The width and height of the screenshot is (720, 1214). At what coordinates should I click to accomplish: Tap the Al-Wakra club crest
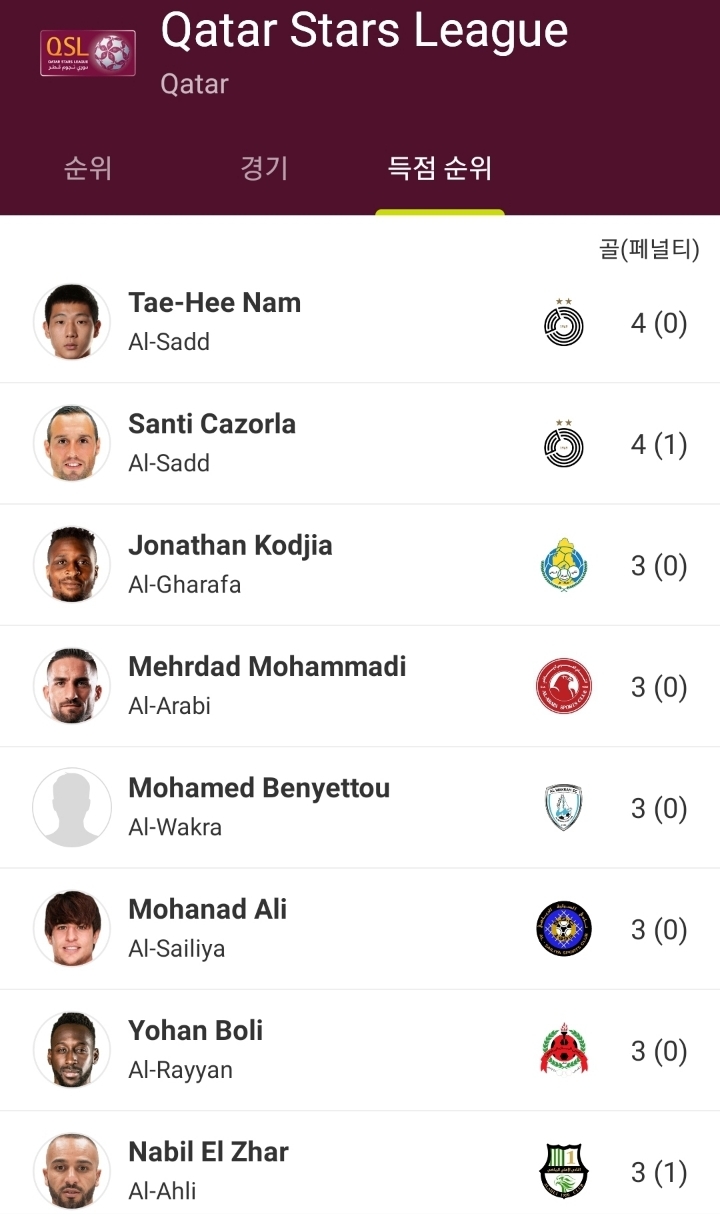click(x=564, y=808)
